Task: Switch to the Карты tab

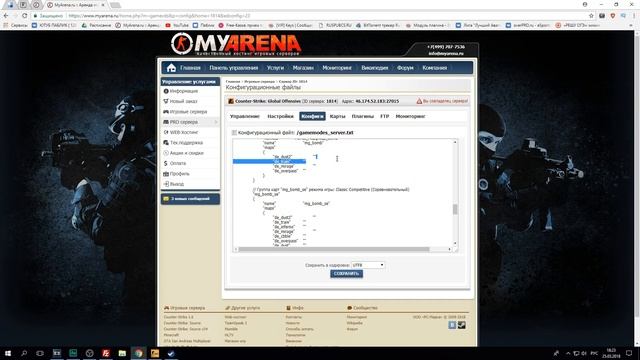Action: pyautogui.click(x=337, y=116)
